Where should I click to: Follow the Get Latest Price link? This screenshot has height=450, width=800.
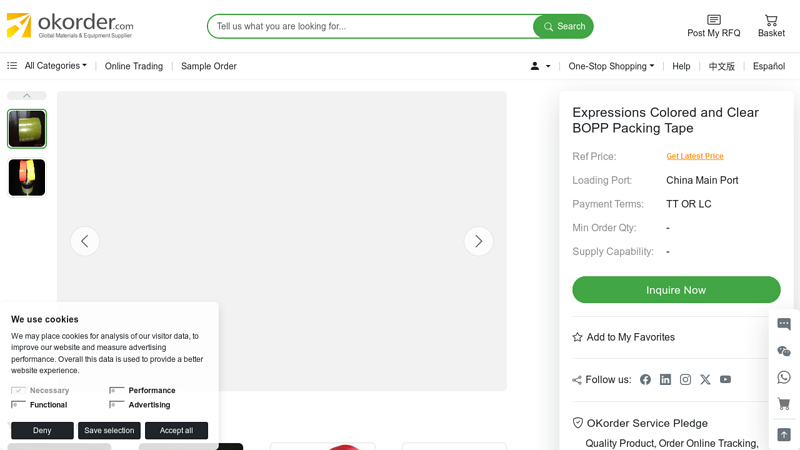[695, 156]
